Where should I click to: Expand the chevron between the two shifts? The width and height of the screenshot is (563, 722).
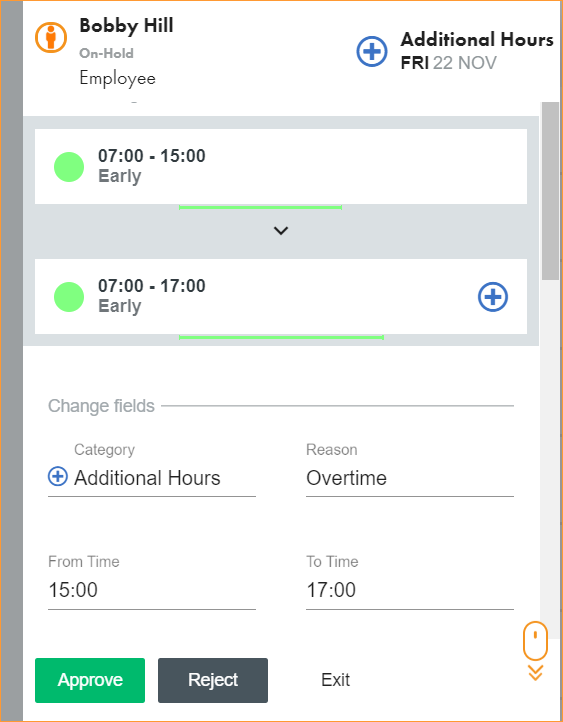(281, 230)
